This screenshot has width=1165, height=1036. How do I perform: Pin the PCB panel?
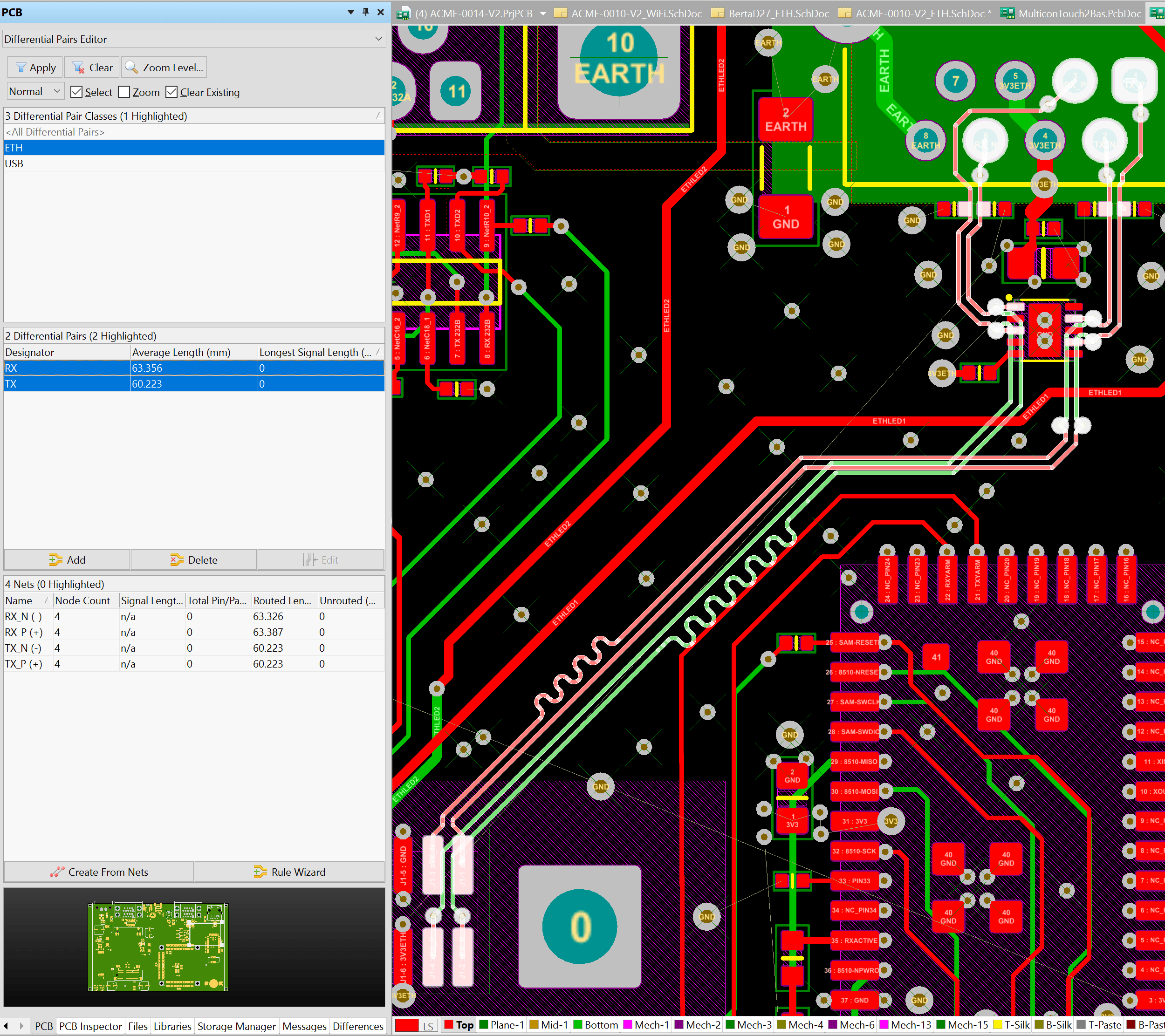365,11
